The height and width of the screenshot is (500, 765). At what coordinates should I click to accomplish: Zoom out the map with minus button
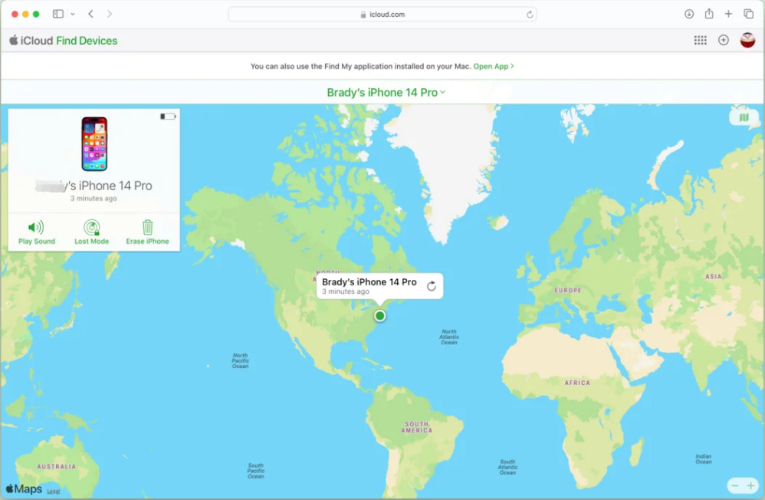click(x=735, y=485)
